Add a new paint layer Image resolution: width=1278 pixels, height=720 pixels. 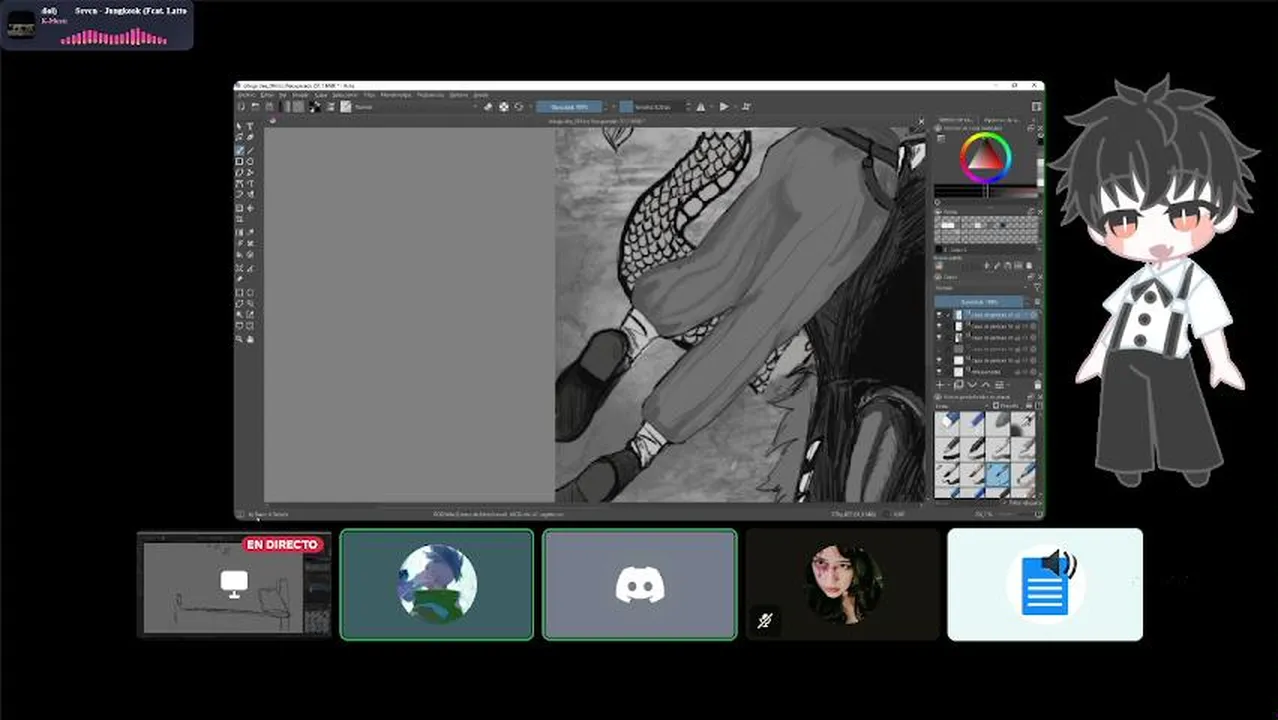pyautogui.click(x=940, y=385)
